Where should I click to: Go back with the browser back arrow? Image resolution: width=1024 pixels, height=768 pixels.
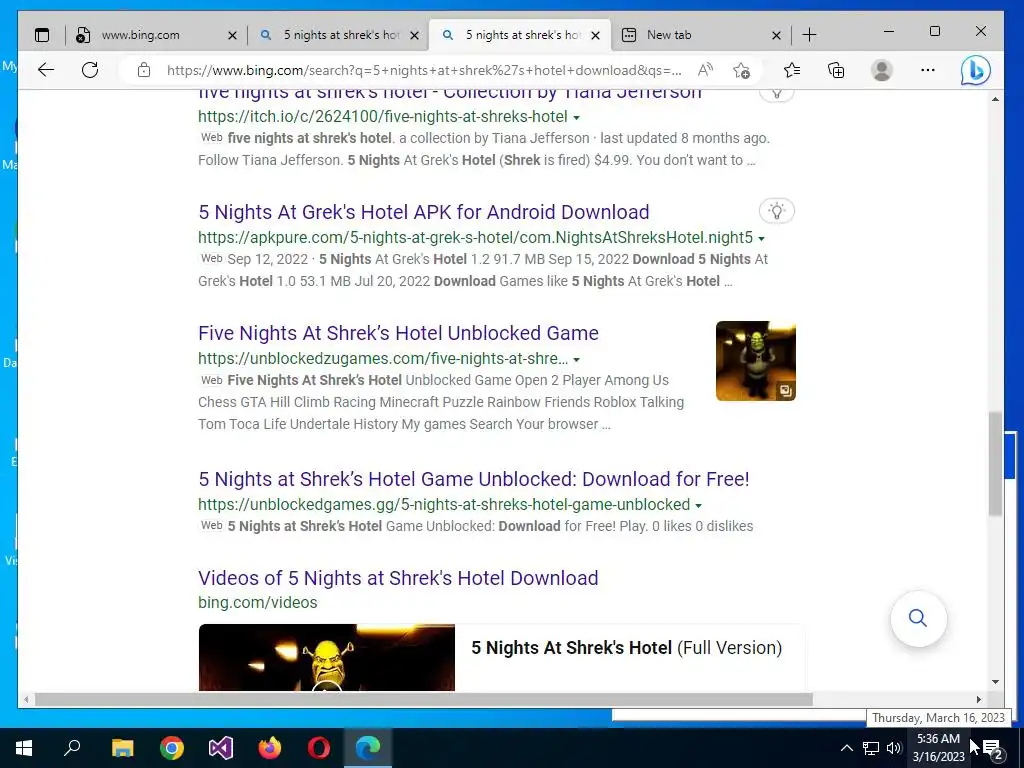(46, 70)
